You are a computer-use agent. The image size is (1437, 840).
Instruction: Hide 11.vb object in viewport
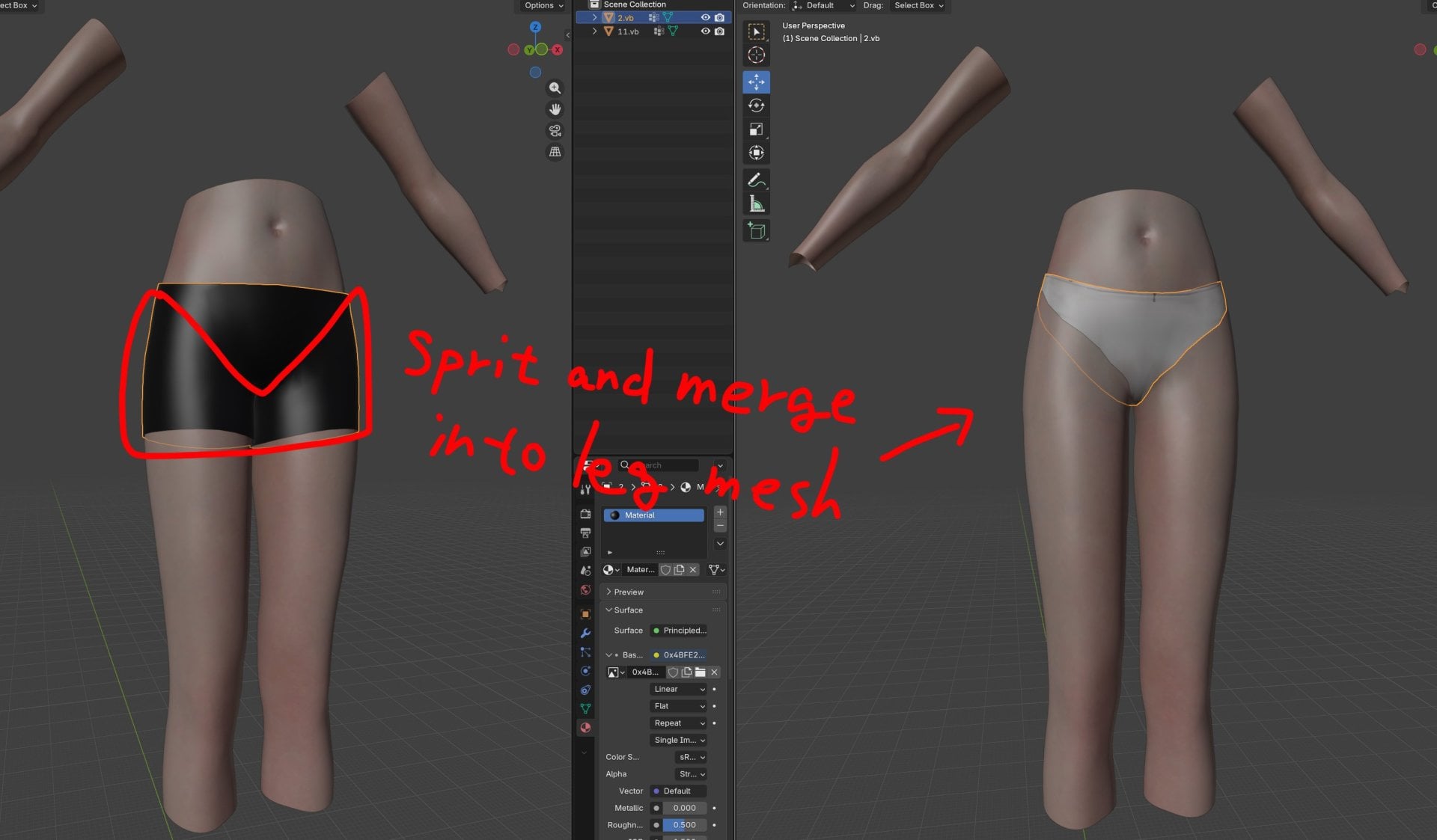point(705,31)
